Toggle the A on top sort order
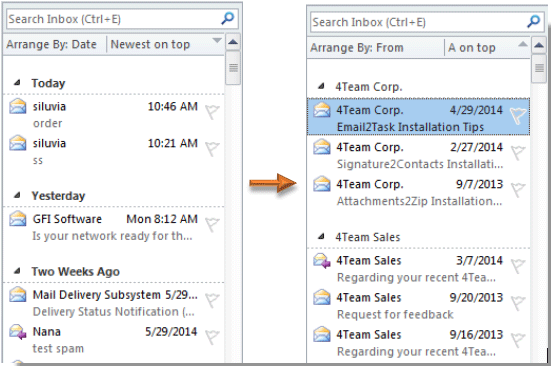This screenshot has height=366, width=551. pos(488,47)
